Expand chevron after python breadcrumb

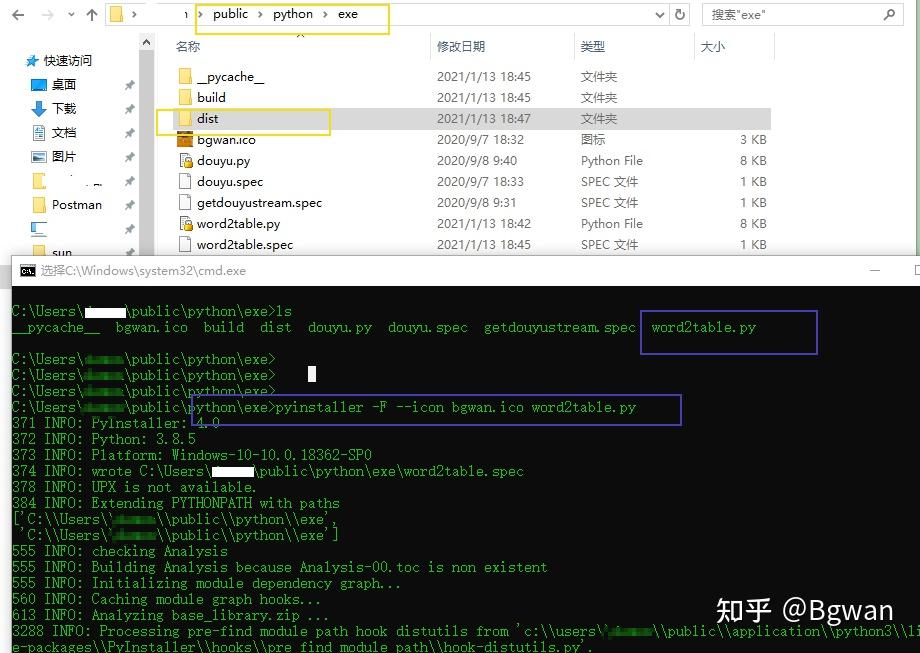click(x=325, y=15)
